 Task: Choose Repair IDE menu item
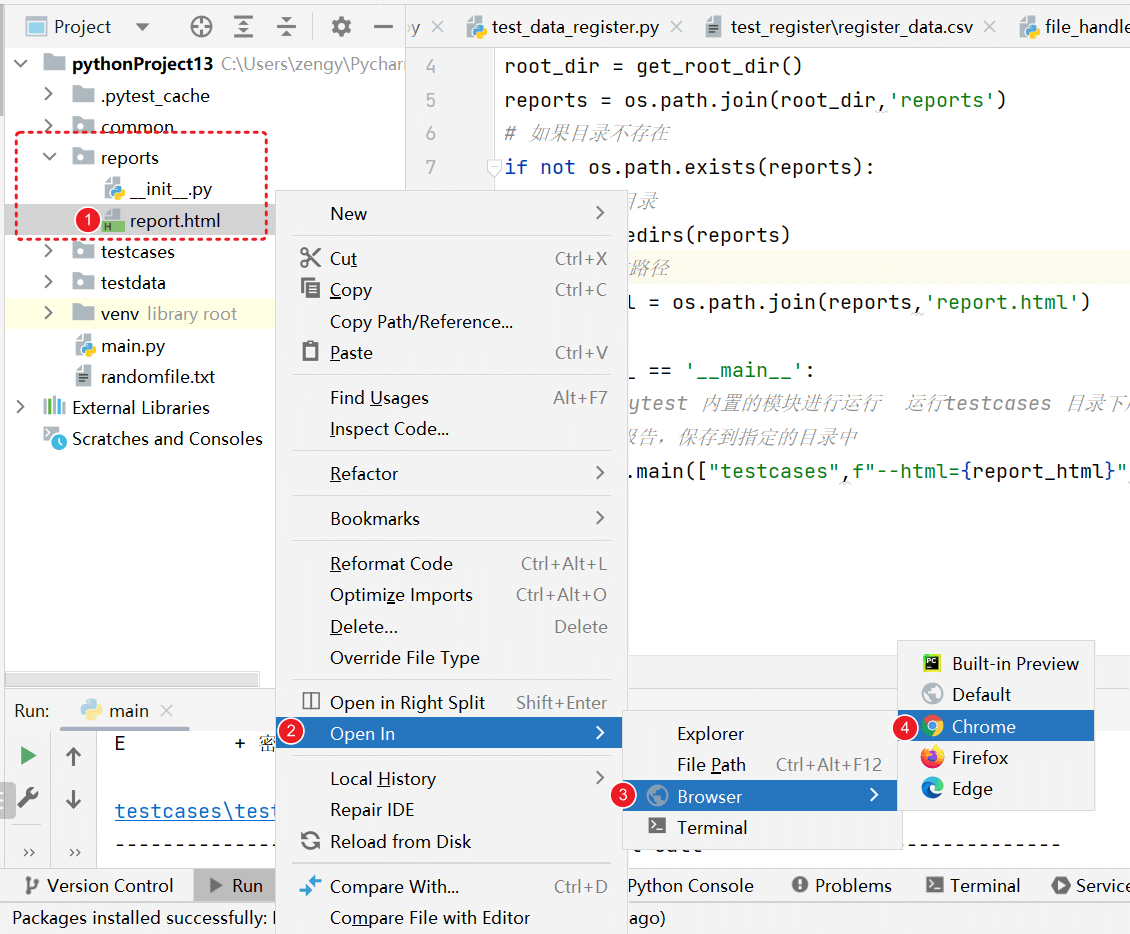click(x=452, y=810)
